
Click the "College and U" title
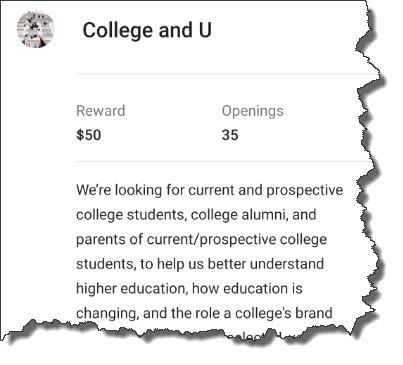(x=147, y=30)
